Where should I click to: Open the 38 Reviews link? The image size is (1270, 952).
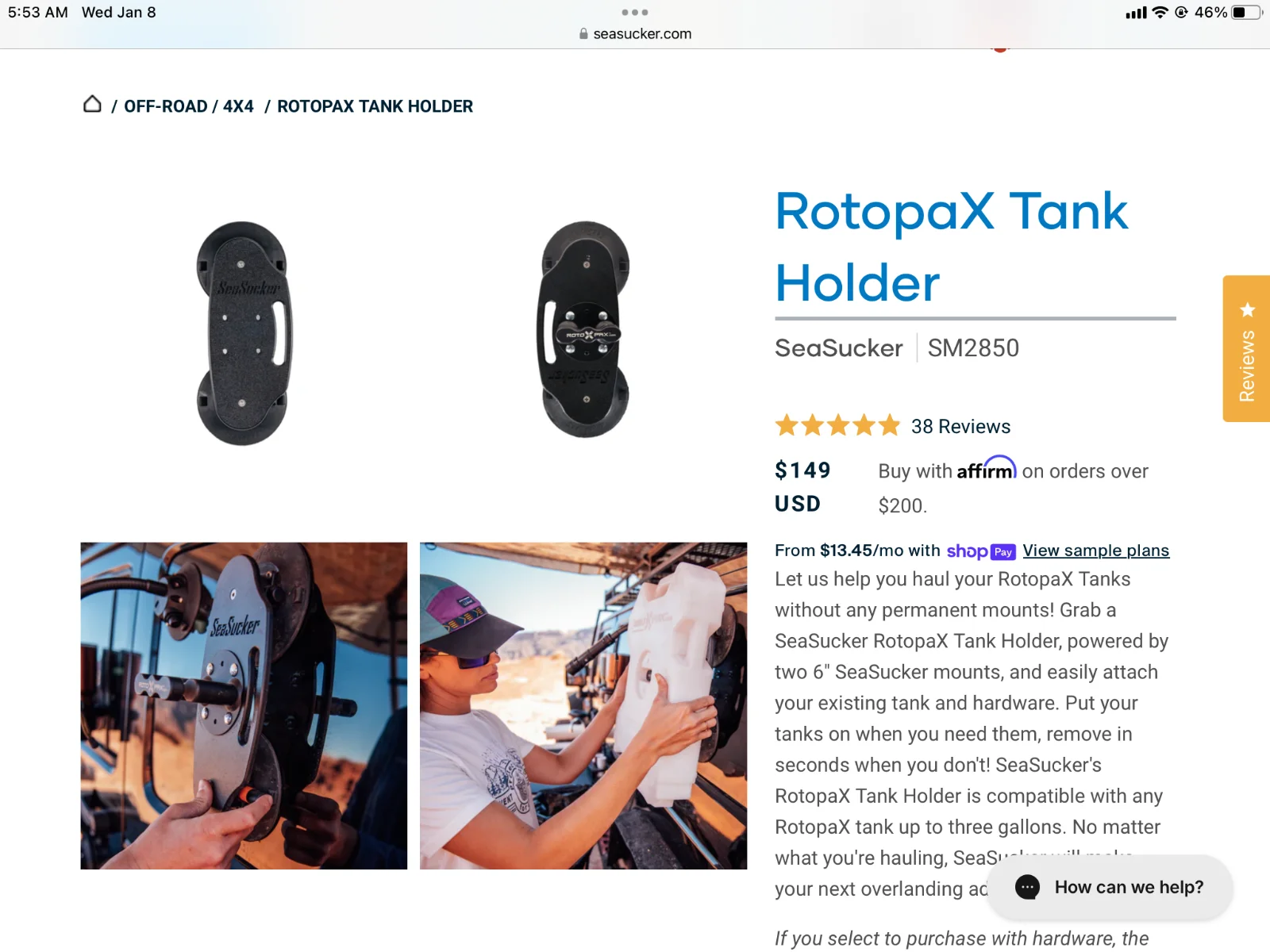(x=960, y=427)
